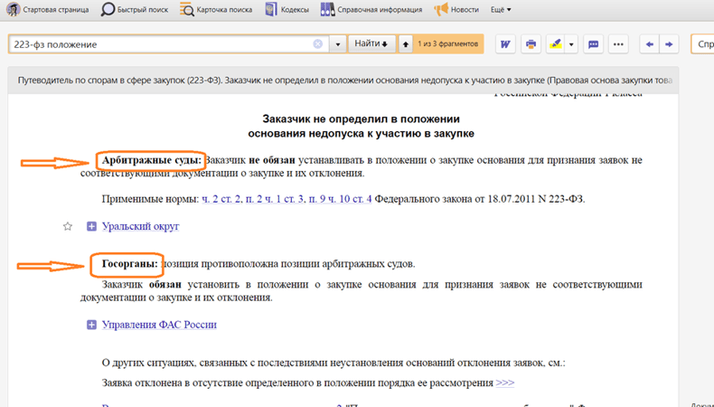Open Кодексы section
This screenshot has width=714, height=407.
click(287, 10)
